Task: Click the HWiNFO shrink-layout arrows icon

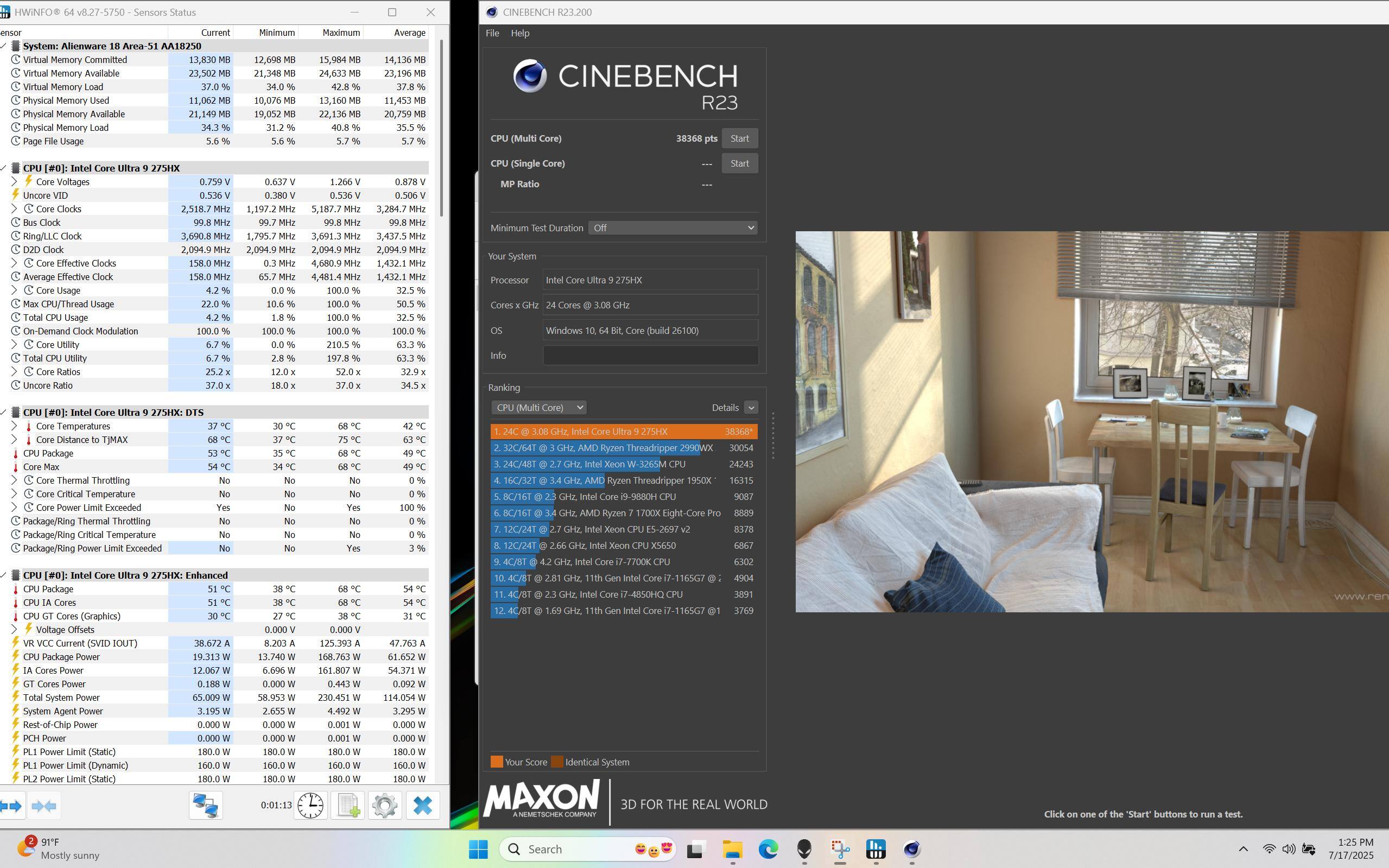Action: tap(44, 806)
